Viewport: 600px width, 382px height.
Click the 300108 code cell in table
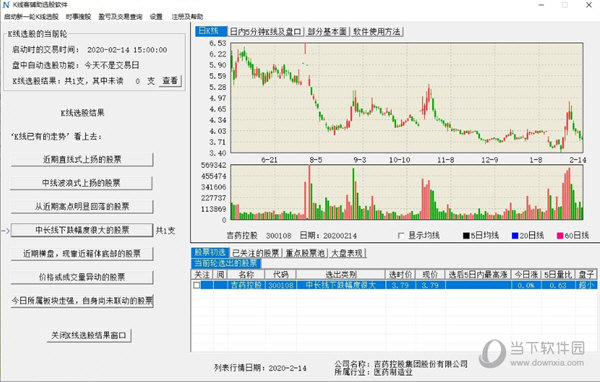pos(280,285)
